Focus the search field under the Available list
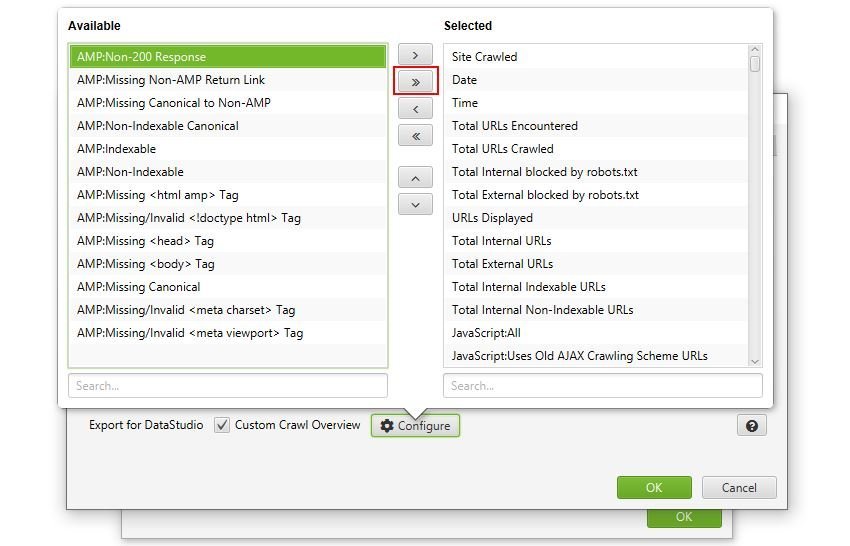Screen dimensions: 850x546 (x=227, y=385)
